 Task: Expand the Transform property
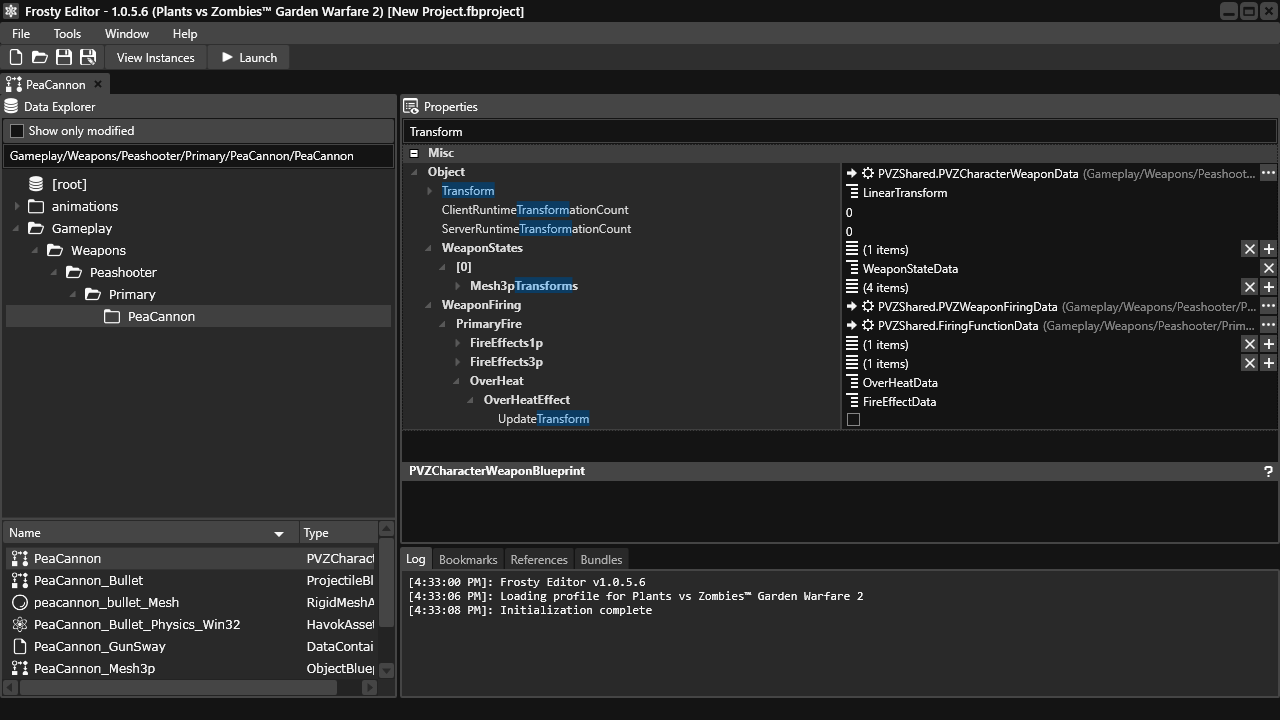point(430,191)
